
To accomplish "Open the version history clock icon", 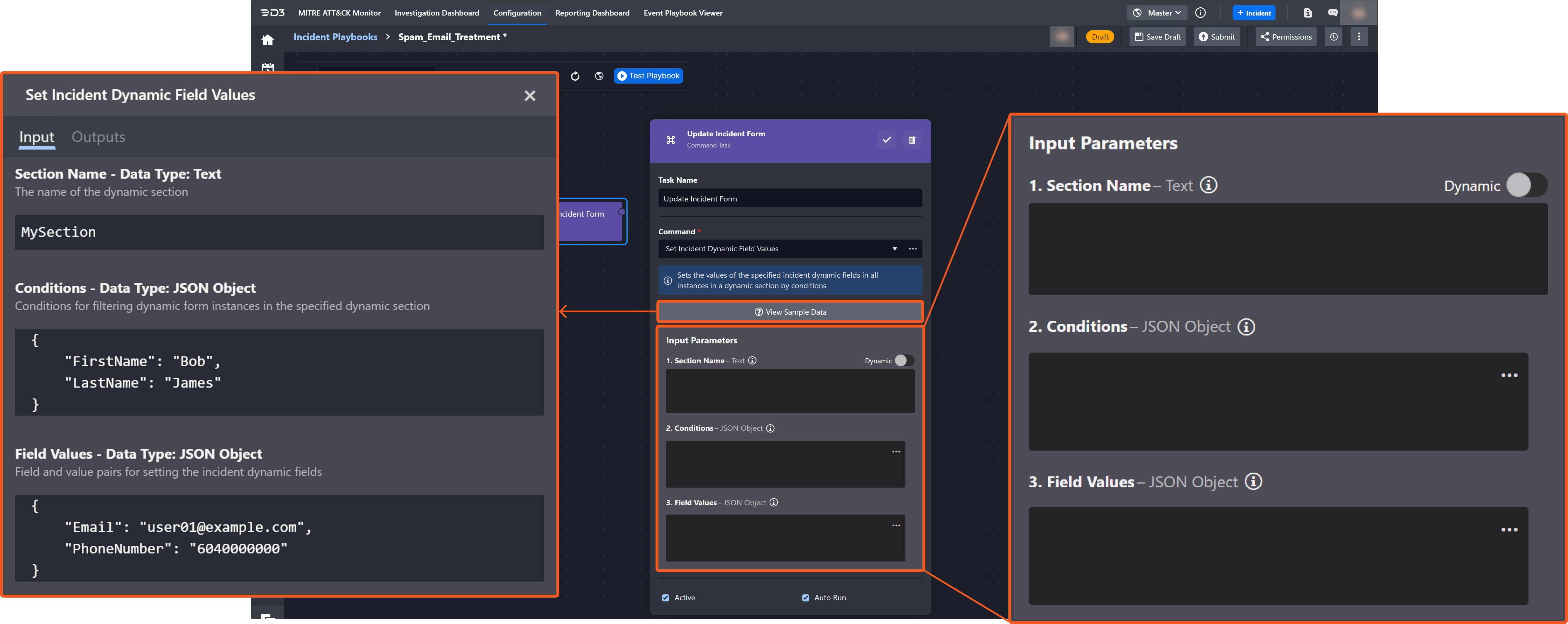I will 1334,37.
